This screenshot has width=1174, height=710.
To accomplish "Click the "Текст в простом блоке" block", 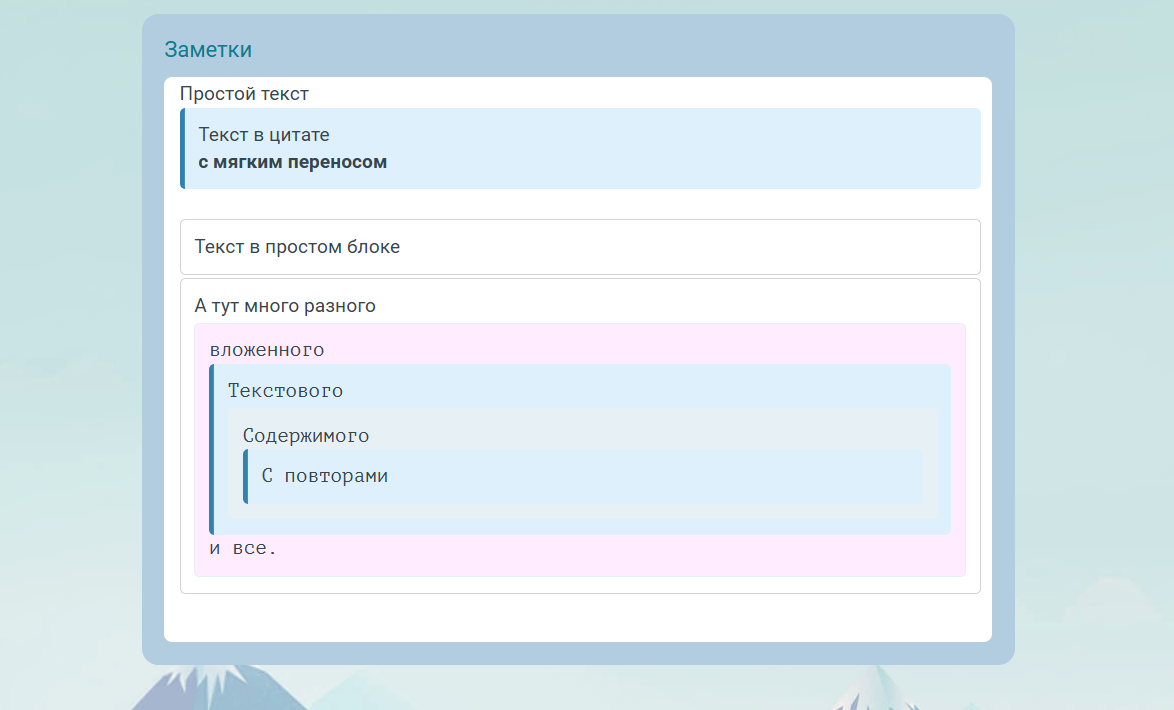I will (x=297, y=247).
